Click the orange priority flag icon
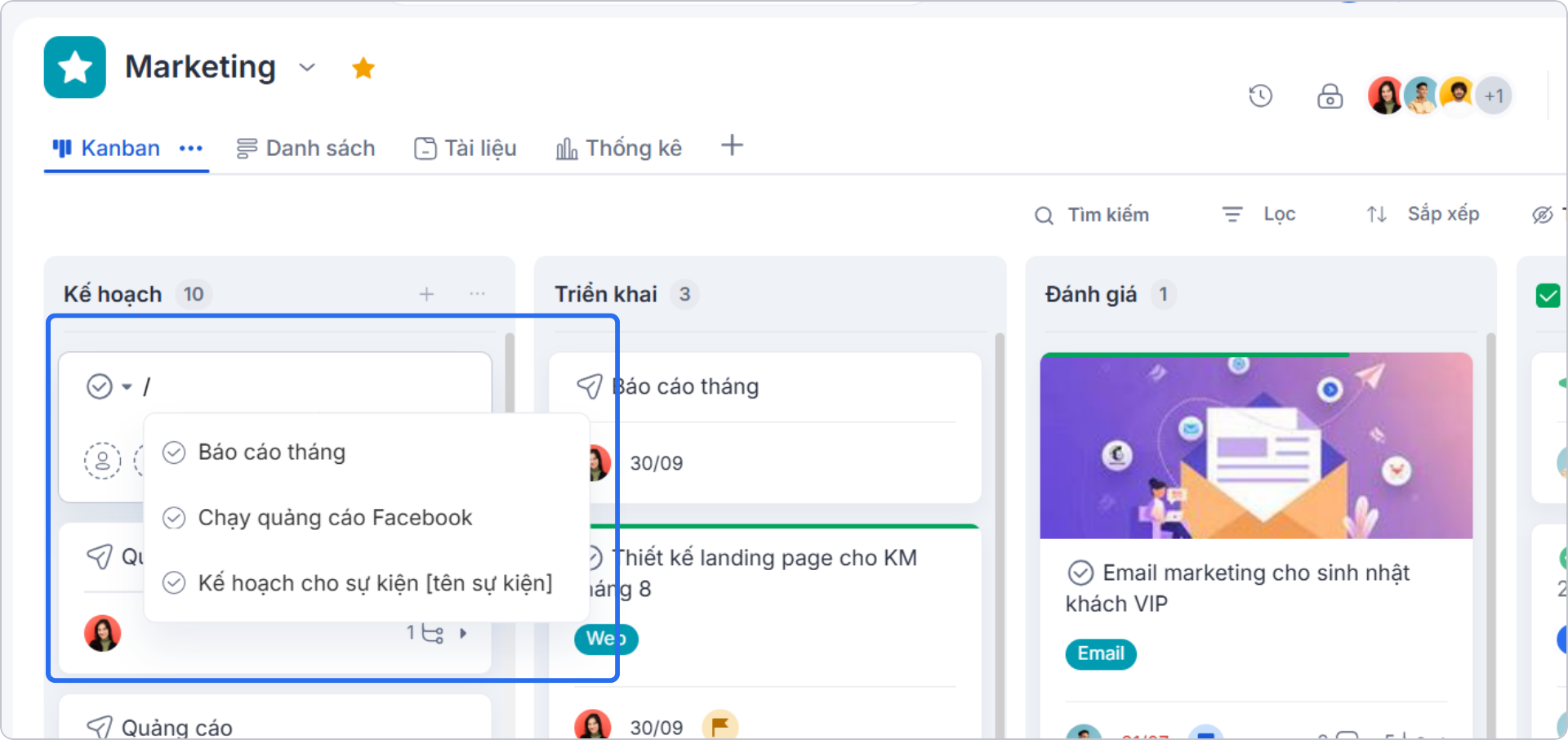This screenshot has width=1568, height=740. click(720, 725)
